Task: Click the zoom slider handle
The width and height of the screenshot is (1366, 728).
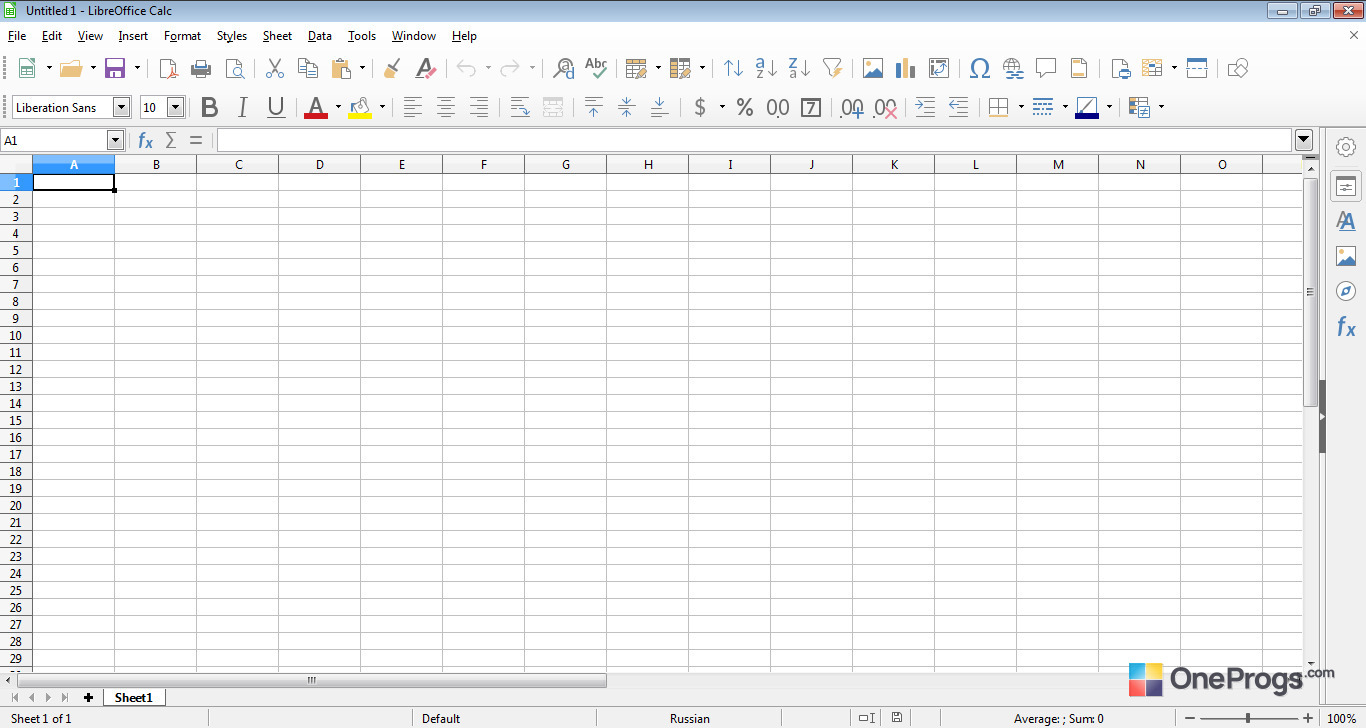Action: pos(1248,718)
